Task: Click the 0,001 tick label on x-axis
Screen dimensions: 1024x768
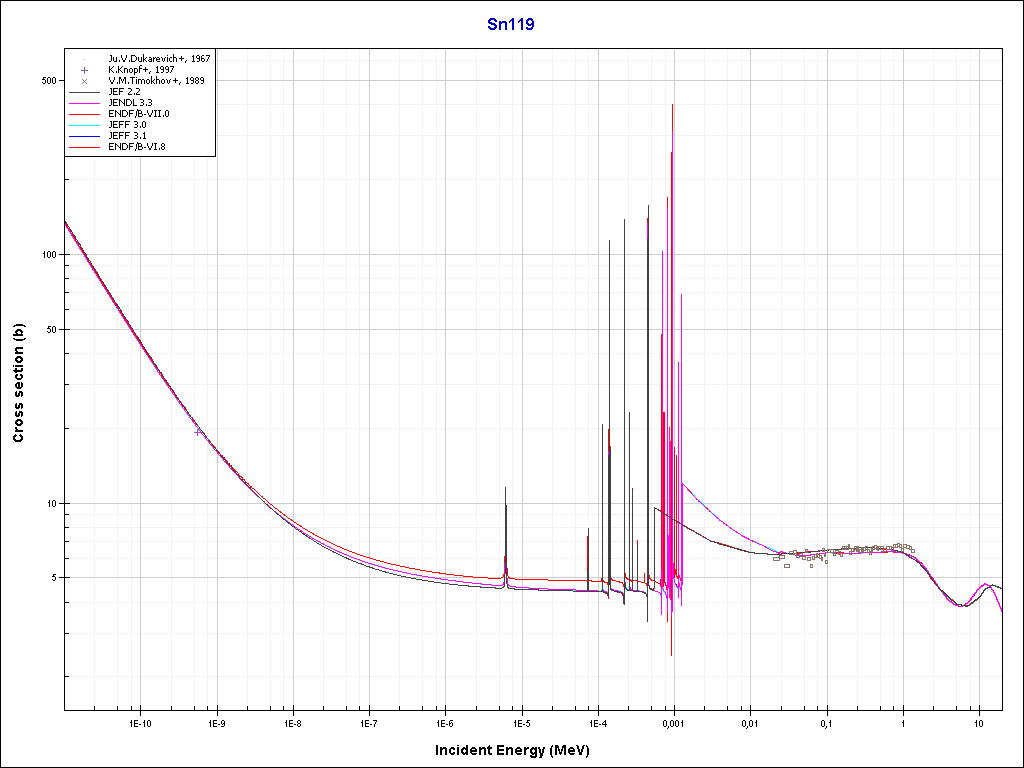Action: click(x=673, y=722)
